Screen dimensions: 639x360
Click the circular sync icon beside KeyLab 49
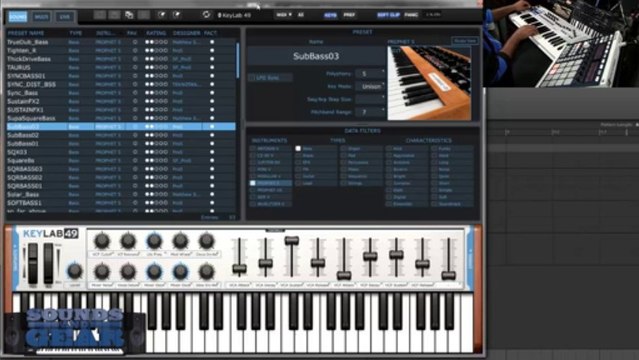206,15
